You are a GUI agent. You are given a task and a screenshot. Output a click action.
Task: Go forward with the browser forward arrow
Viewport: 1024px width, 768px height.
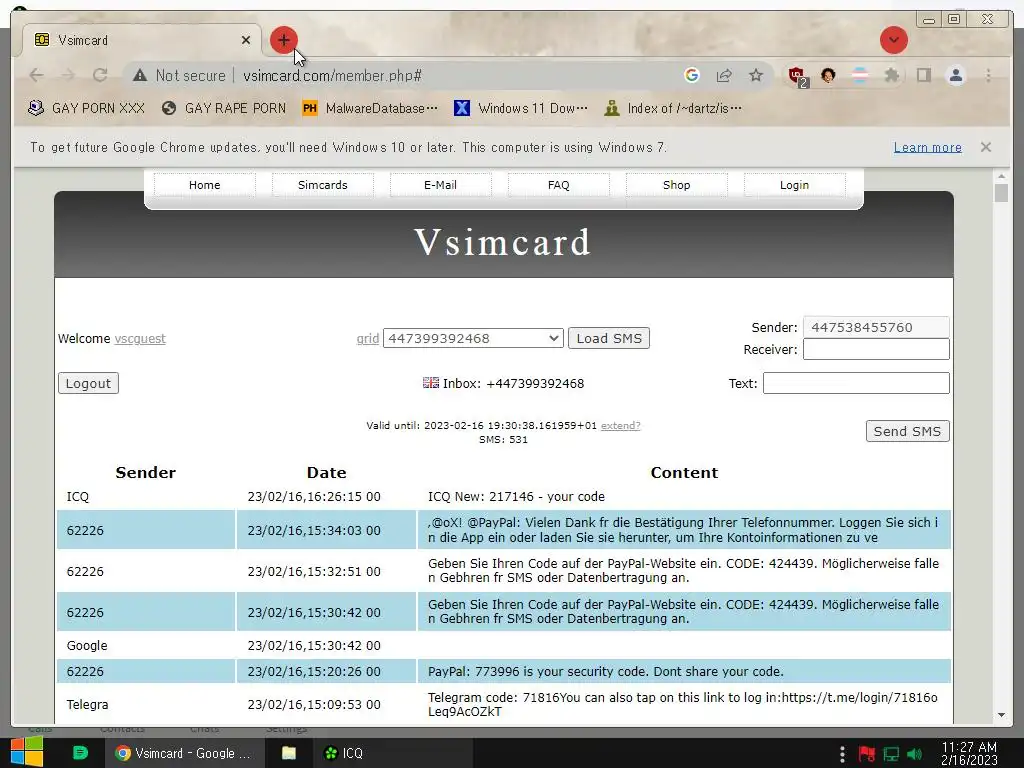(x=68, y=76)
